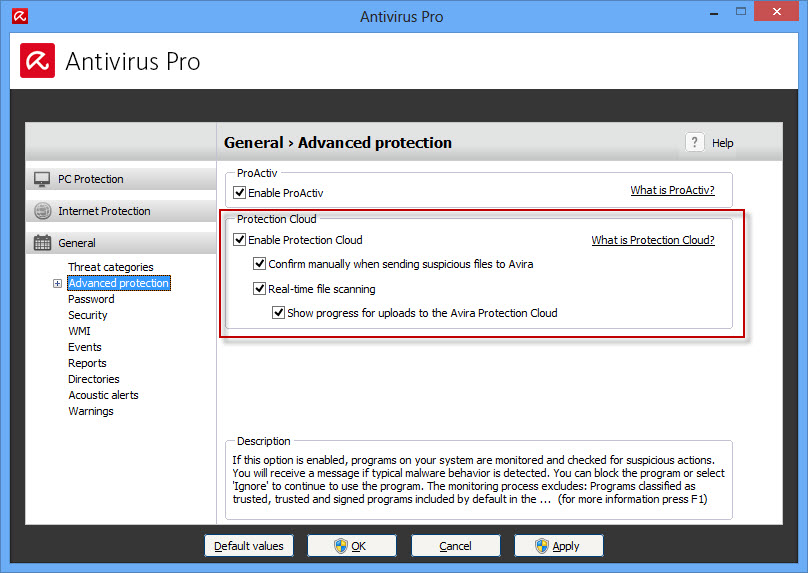Click the Help question mark icon
808x573 pixels.
tap(695, 142)
